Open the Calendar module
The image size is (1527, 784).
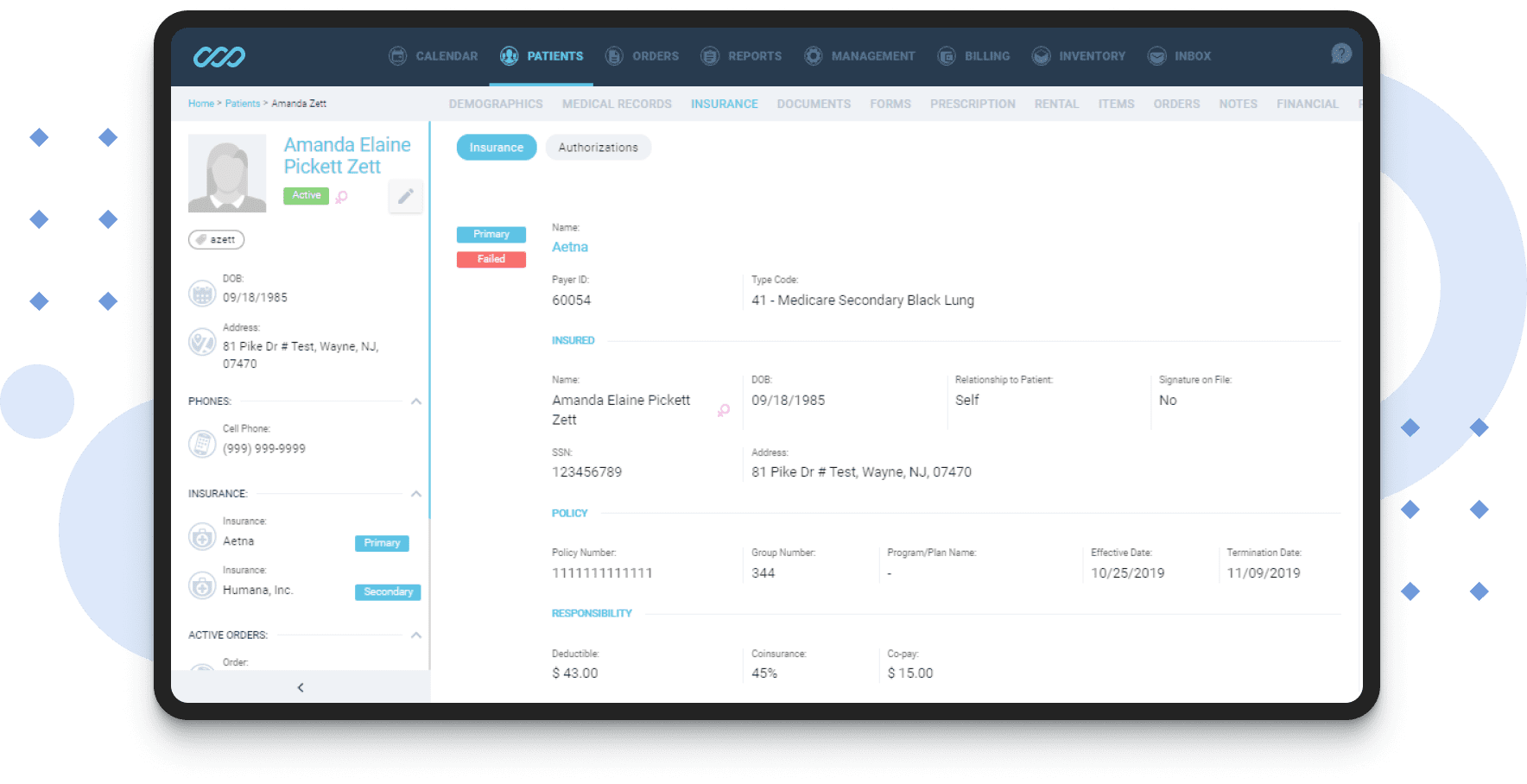click(x=432, y=56)
